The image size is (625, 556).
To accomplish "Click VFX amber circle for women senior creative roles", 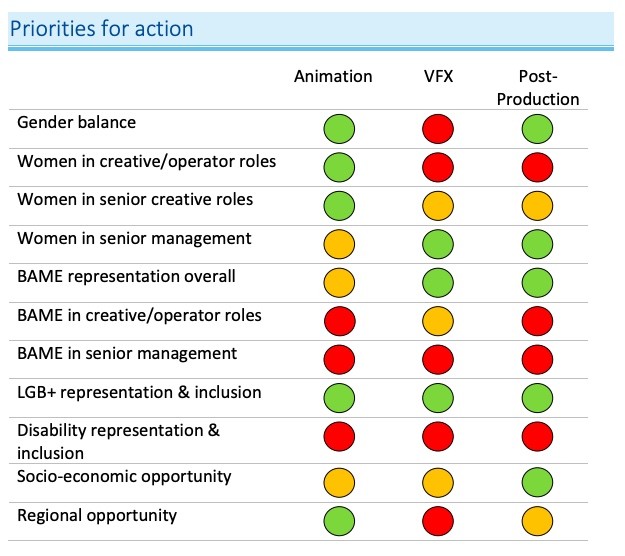I will (x=438, y=206).
